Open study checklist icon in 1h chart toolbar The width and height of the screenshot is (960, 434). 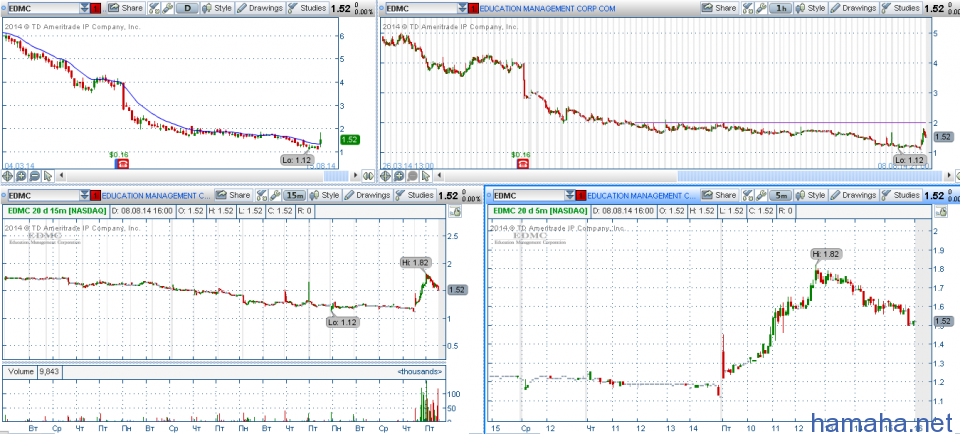[x=747, y=9]
